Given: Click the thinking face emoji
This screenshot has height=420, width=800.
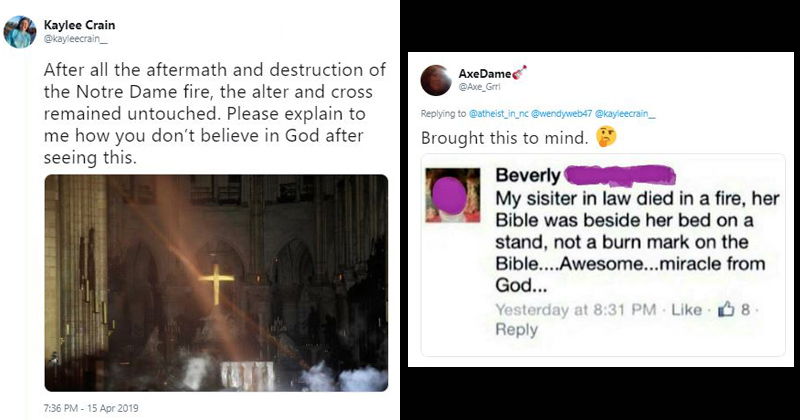Looking at the screenshot, I should (x=606, y=137).
